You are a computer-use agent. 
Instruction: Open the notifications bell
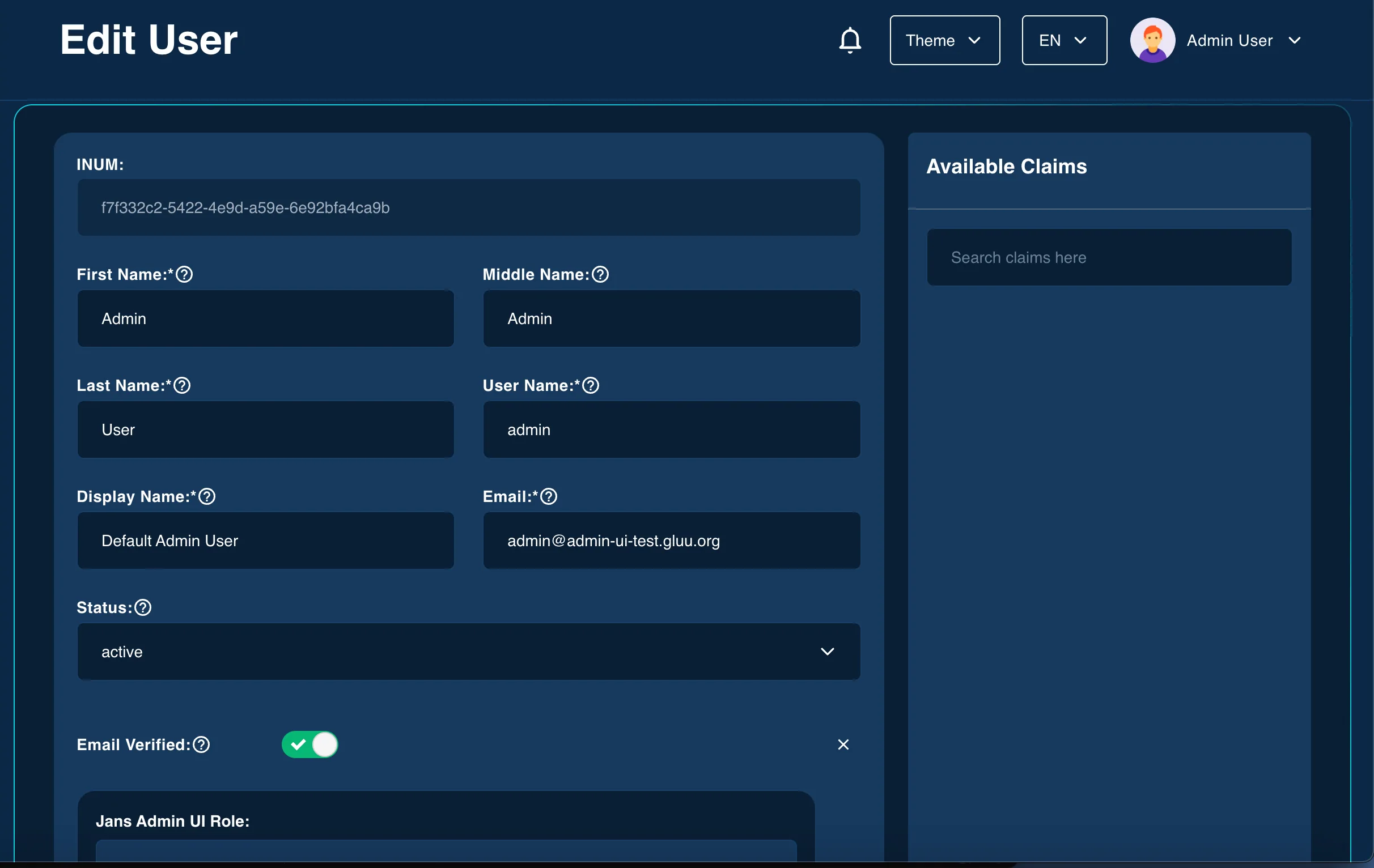[850, 40]
